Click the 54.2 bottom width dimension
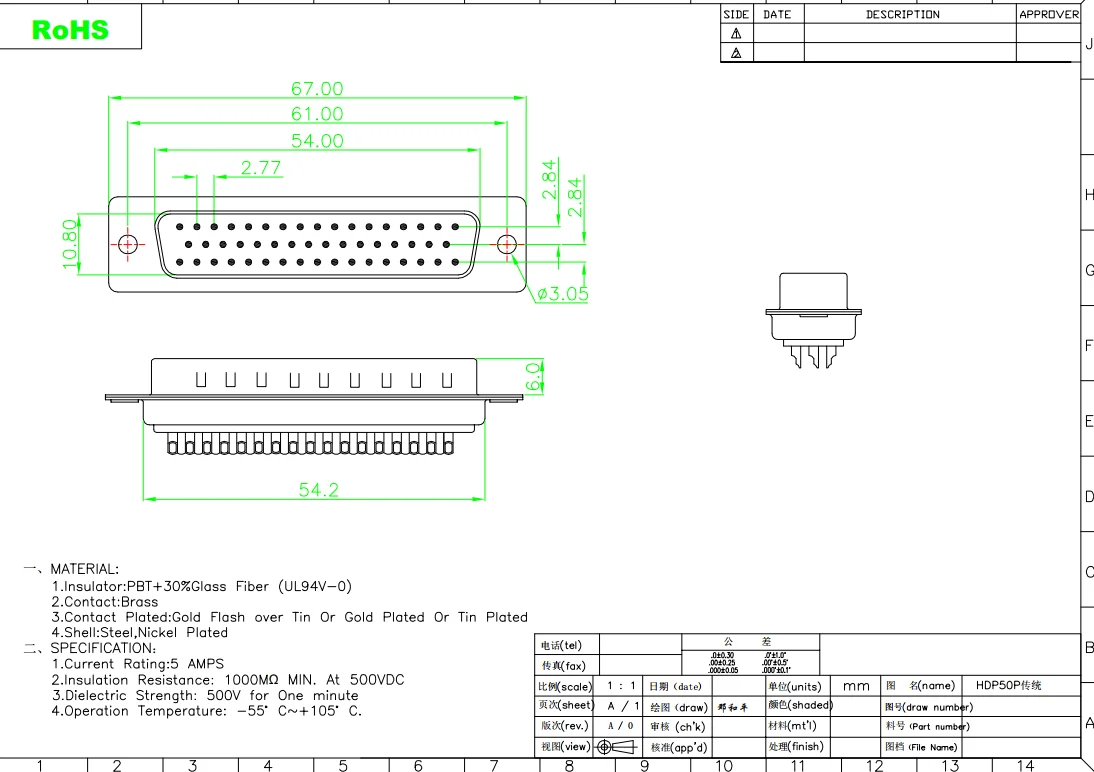Viewport: 1094px width, 772px height. [x=318, y=490]
